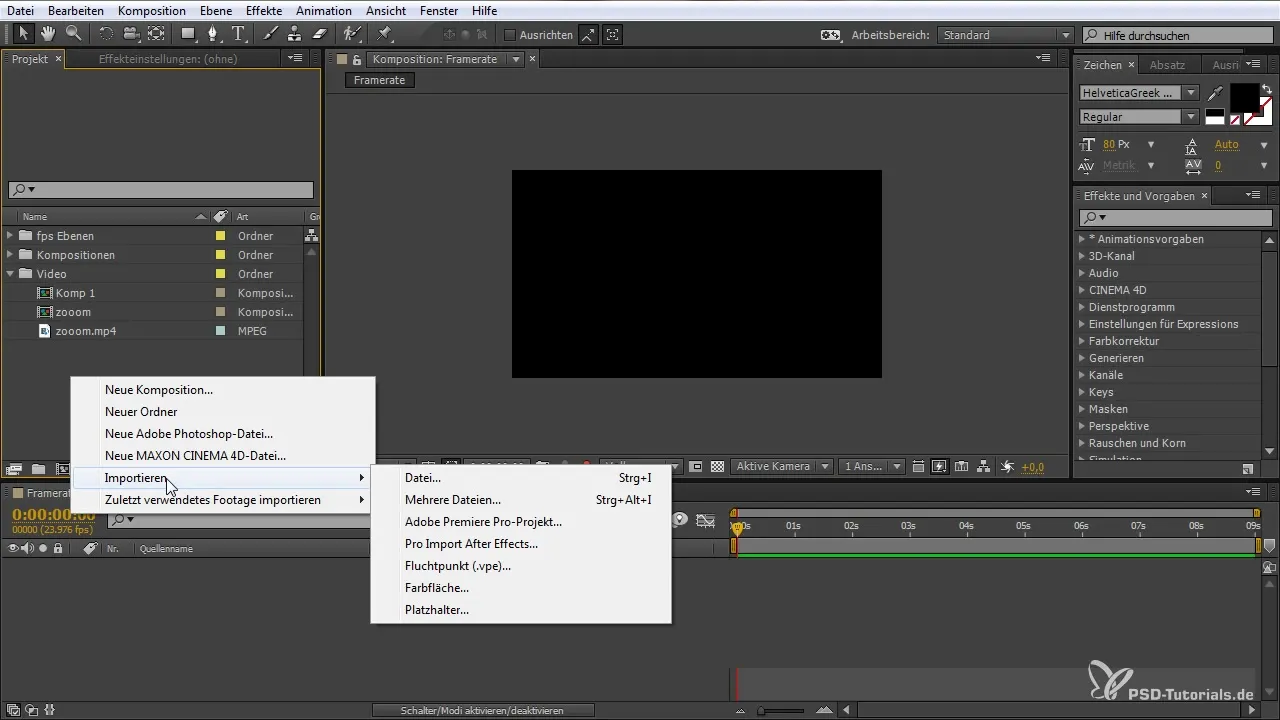Viewport: 1280px width, 720px height.
Task: Open the Datei menu
Action: [x=20, y=10]
